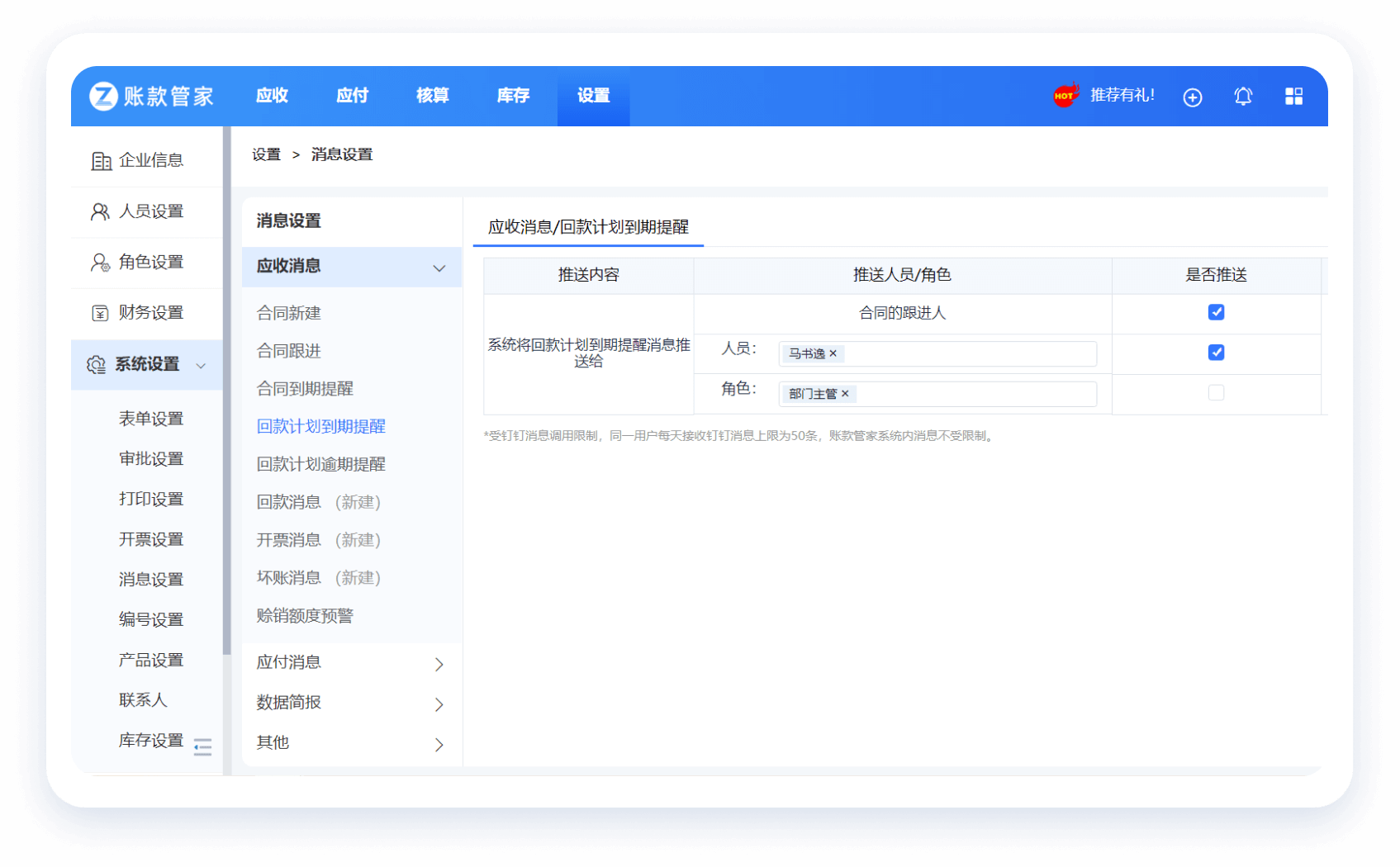This screenshot has height=867, width=1400.
Task: Click the 系统设置 gear icon
Action: (96, 365)
